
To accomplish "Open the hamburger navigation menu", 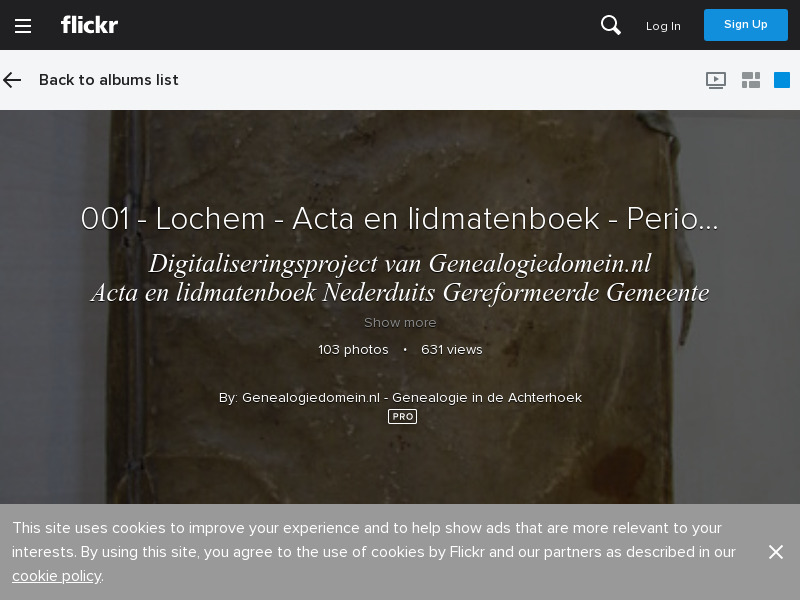I will pos(23,25).
